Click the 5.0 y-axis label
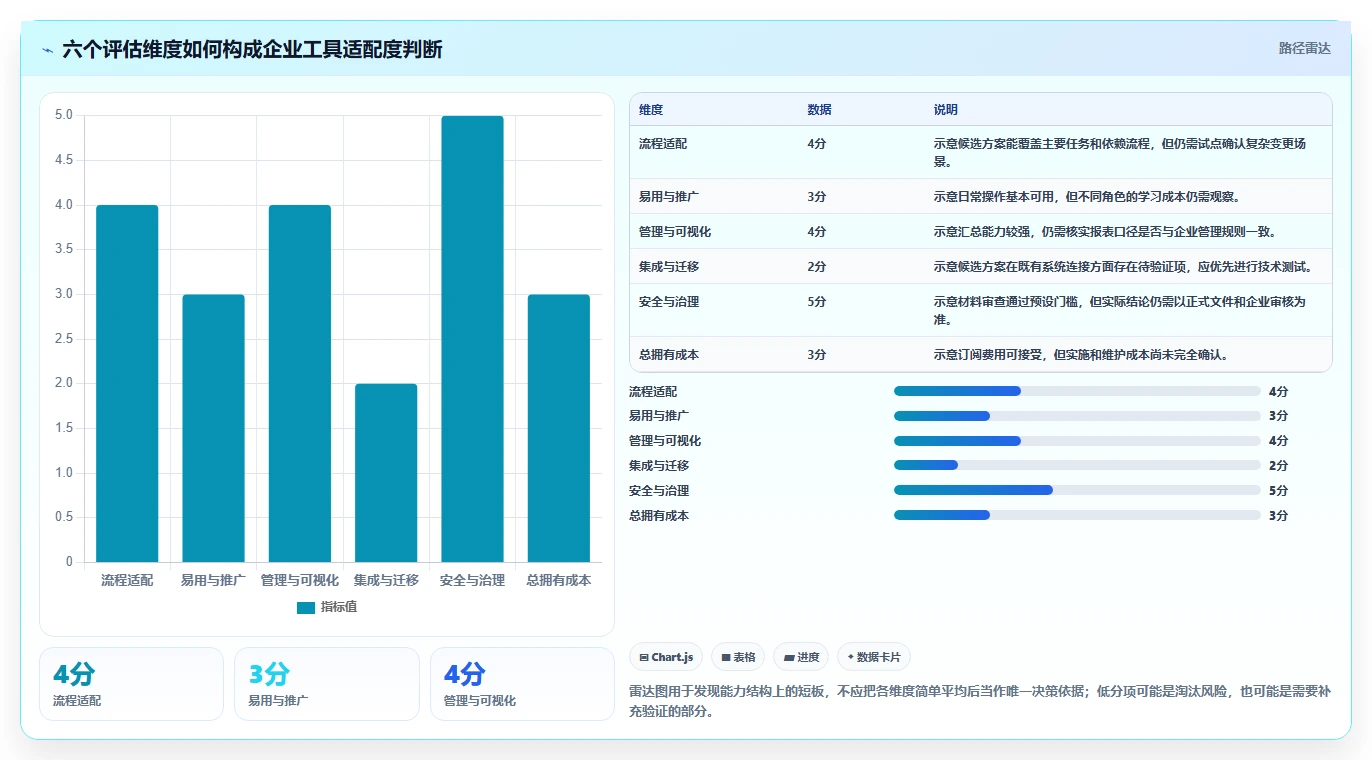Screen dimensions: 1372x760 coord(64,115)
